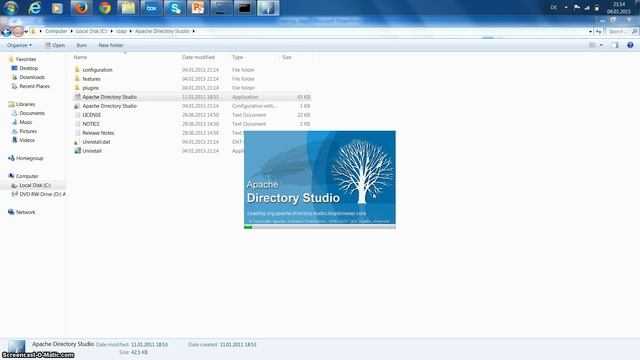The width and height of the screenshot is (640, 360).
Task: Expand the arrow after Computer in breadcrumb
Action: (x=71, y=31)
